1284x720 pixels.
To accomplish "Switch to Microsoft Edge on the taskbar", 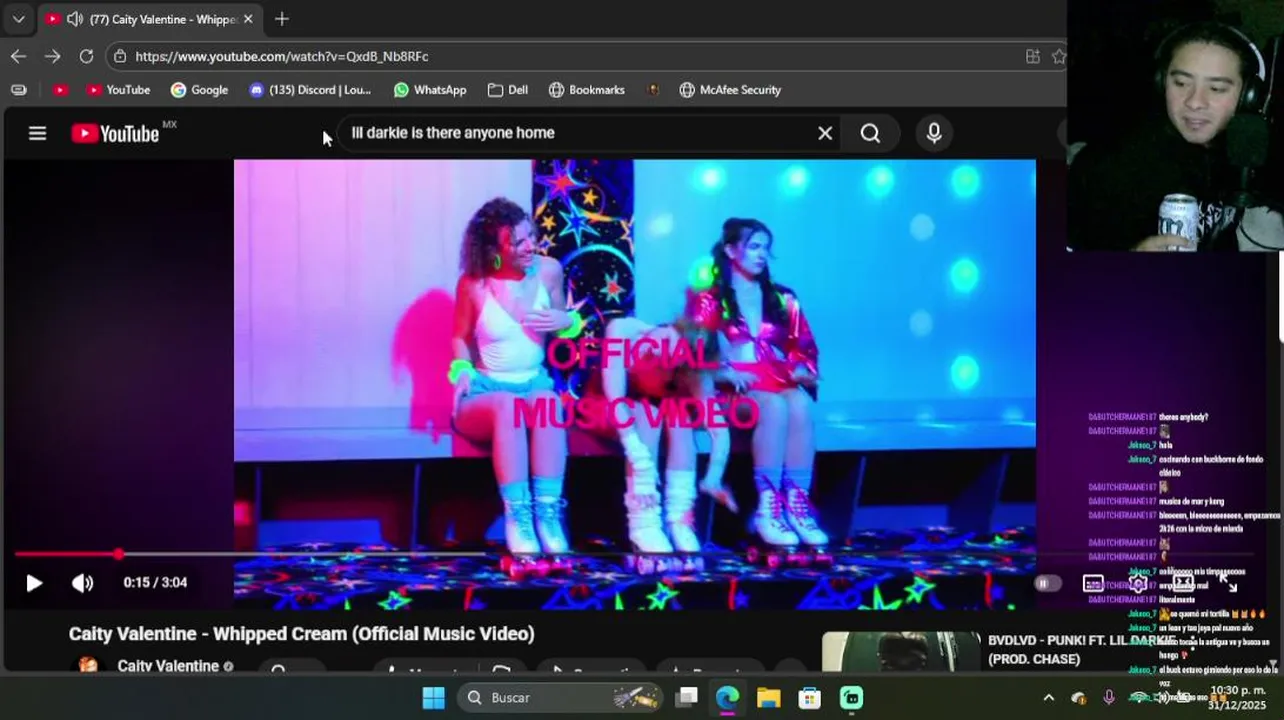I will [727, 697].
